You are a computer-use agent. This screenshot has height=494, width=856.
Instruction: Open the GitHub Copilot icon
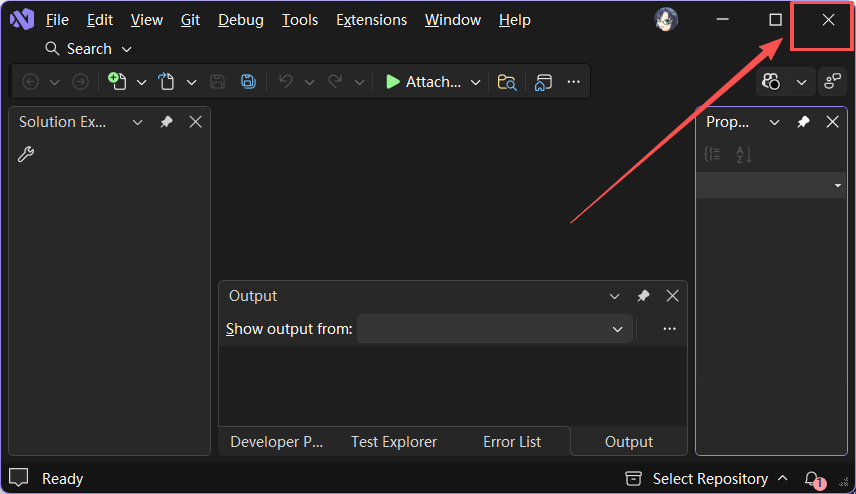coord(771,82)
